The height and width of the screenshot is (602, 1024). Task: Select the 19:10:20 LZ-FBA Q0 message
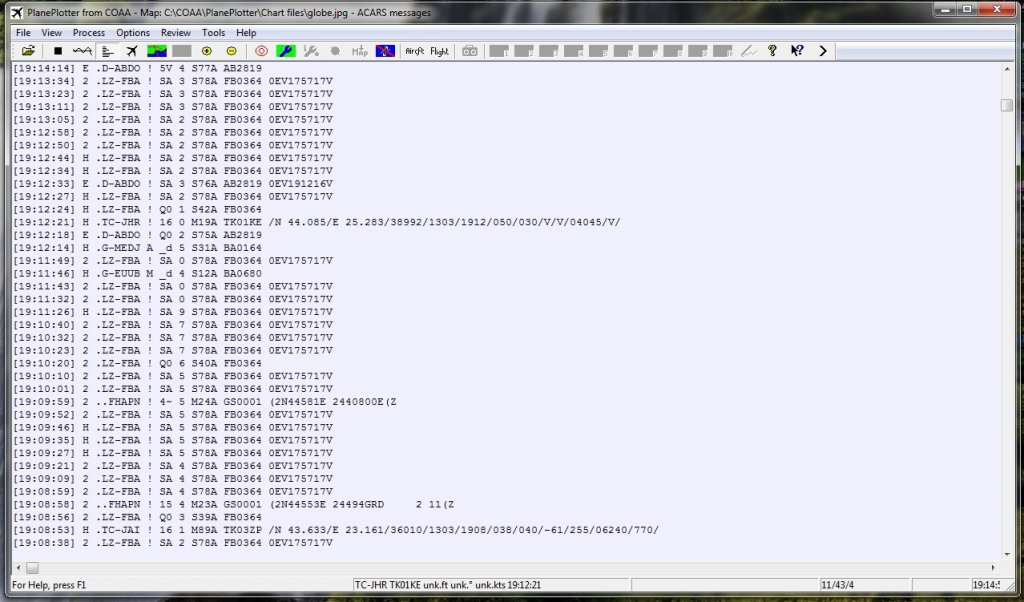click(137, 363)
